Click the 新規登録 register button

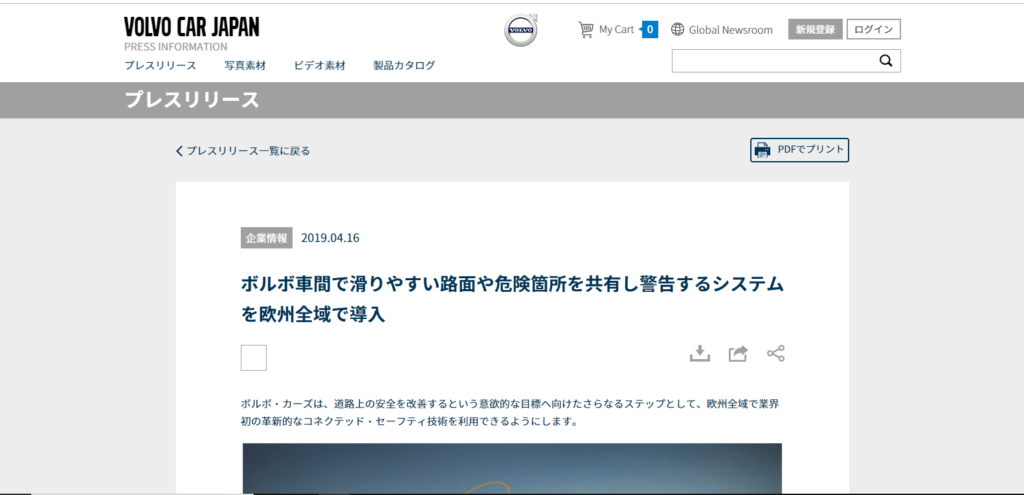(816, 29)
